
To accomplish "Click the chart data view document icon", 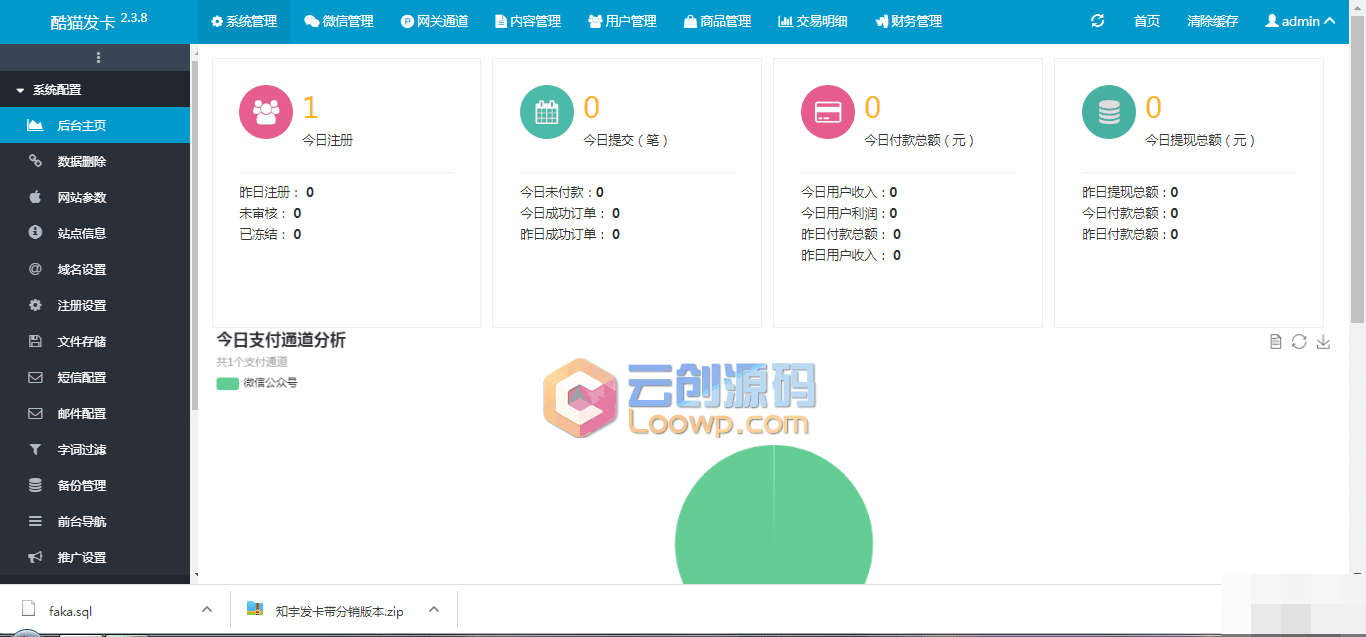I will point(1275,342).
